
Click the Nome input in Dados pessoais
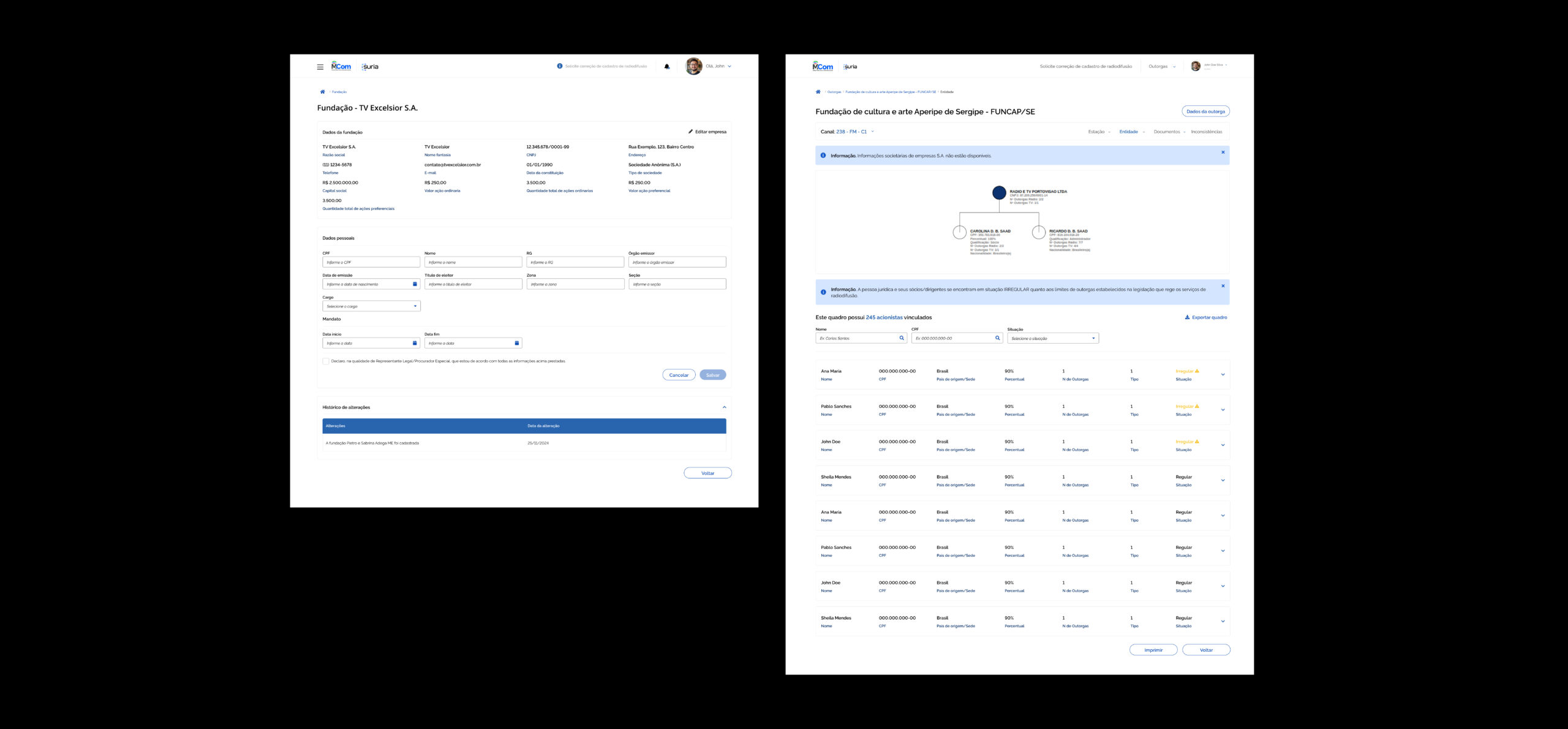pyautogui.click(x=473, y=262)
